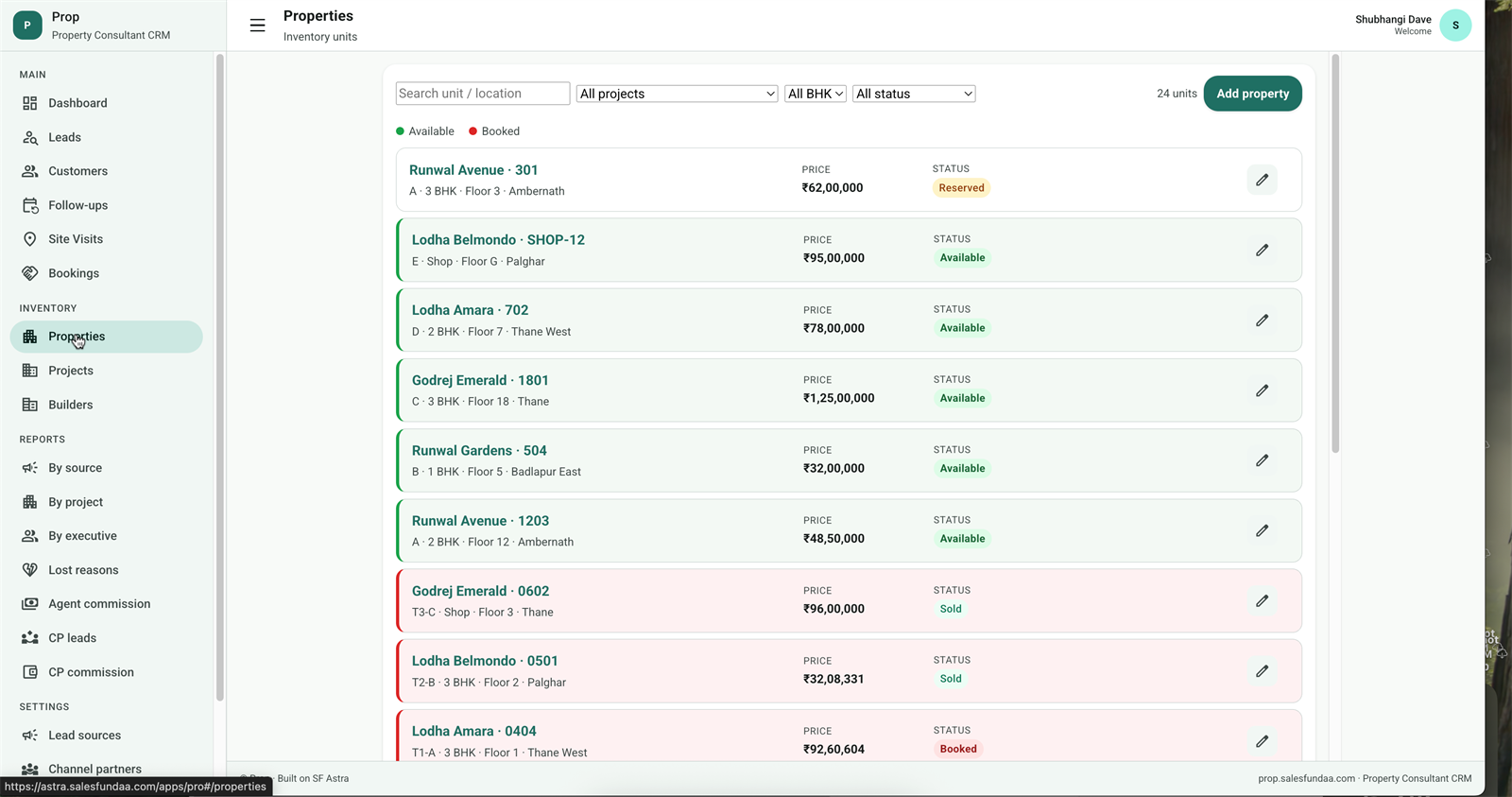Click the CP commission wallet icon

pos(30,672)
